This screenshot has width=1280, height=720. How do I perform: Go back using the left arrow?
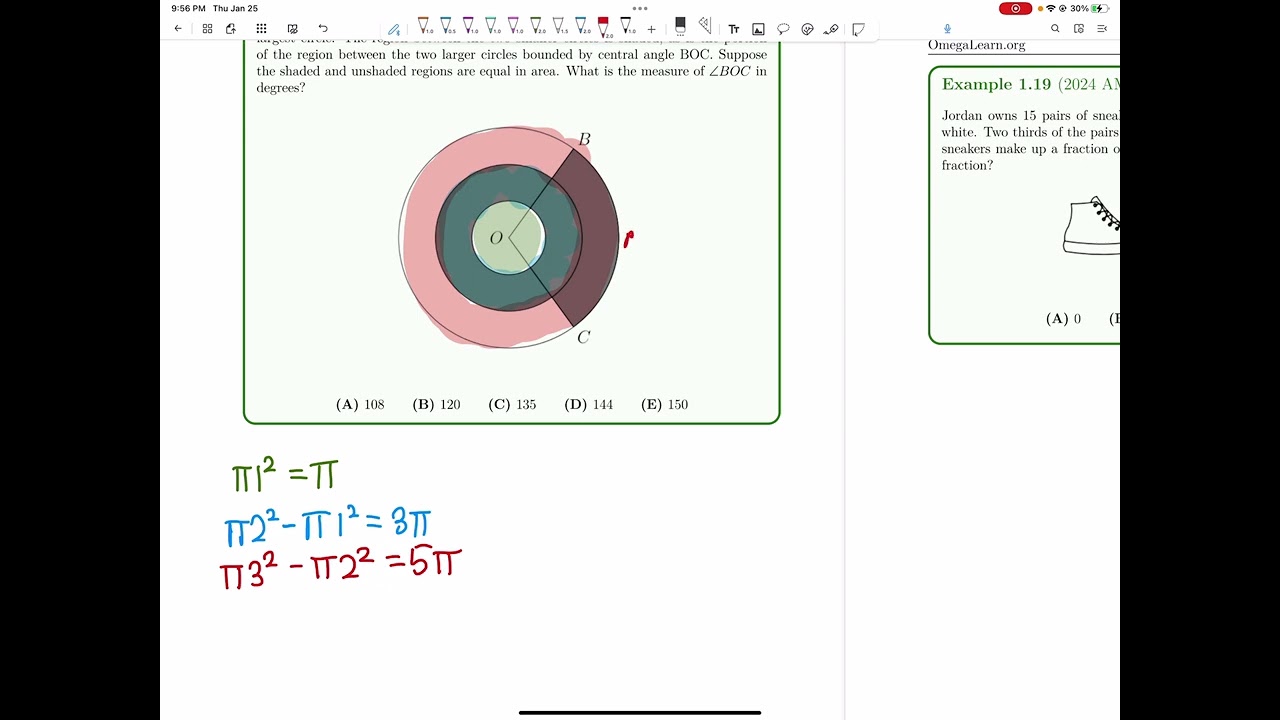point(178,29)
